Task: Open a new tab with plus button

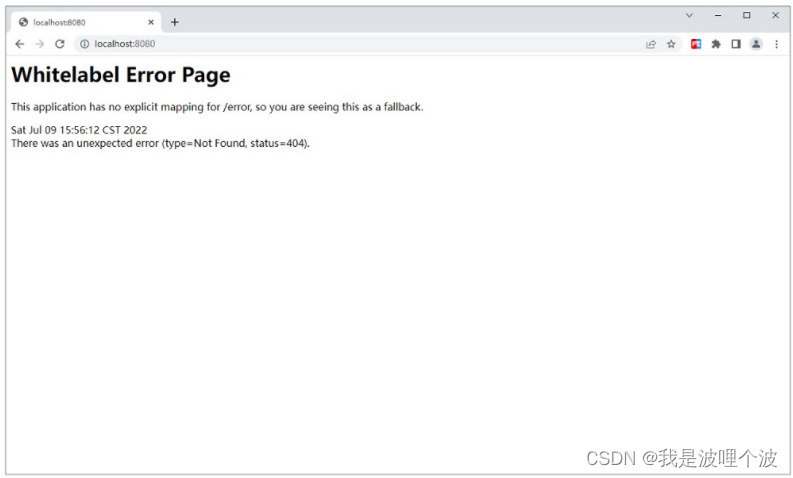Action: [x=174, y=22]
